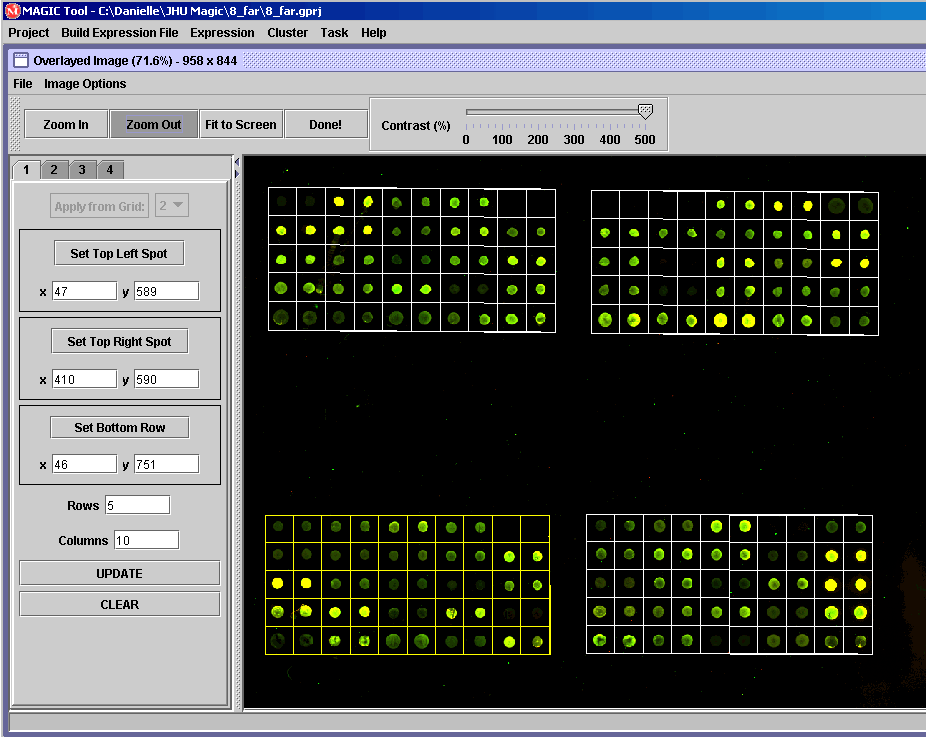Viewport: 926px width, 737px height.
Task: Switch to grid tab 3
Action: click(x=82, y=169)
